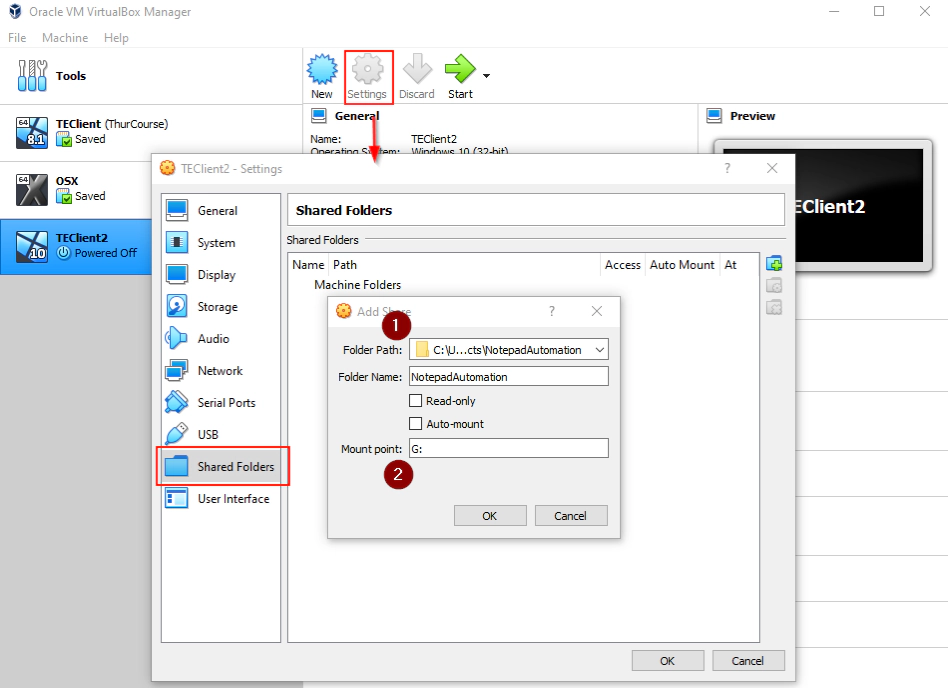The height and width of the screenshot is (688, 948).
Task: Click the Mount point input field
Action: [508, 449]
